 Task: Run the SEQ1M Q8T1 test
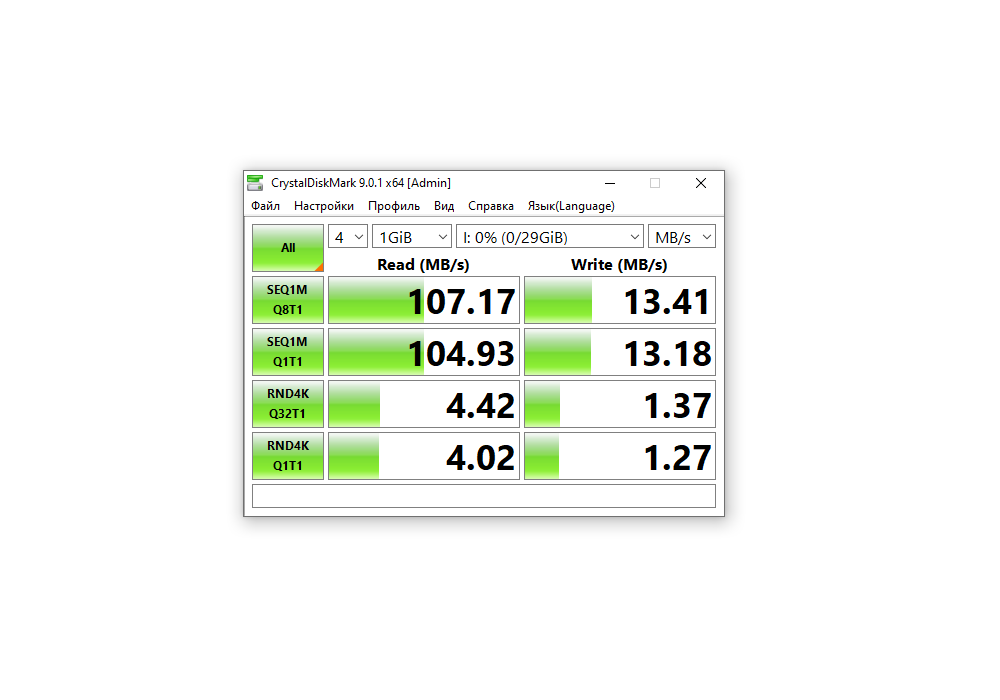[x=288, y=300]
